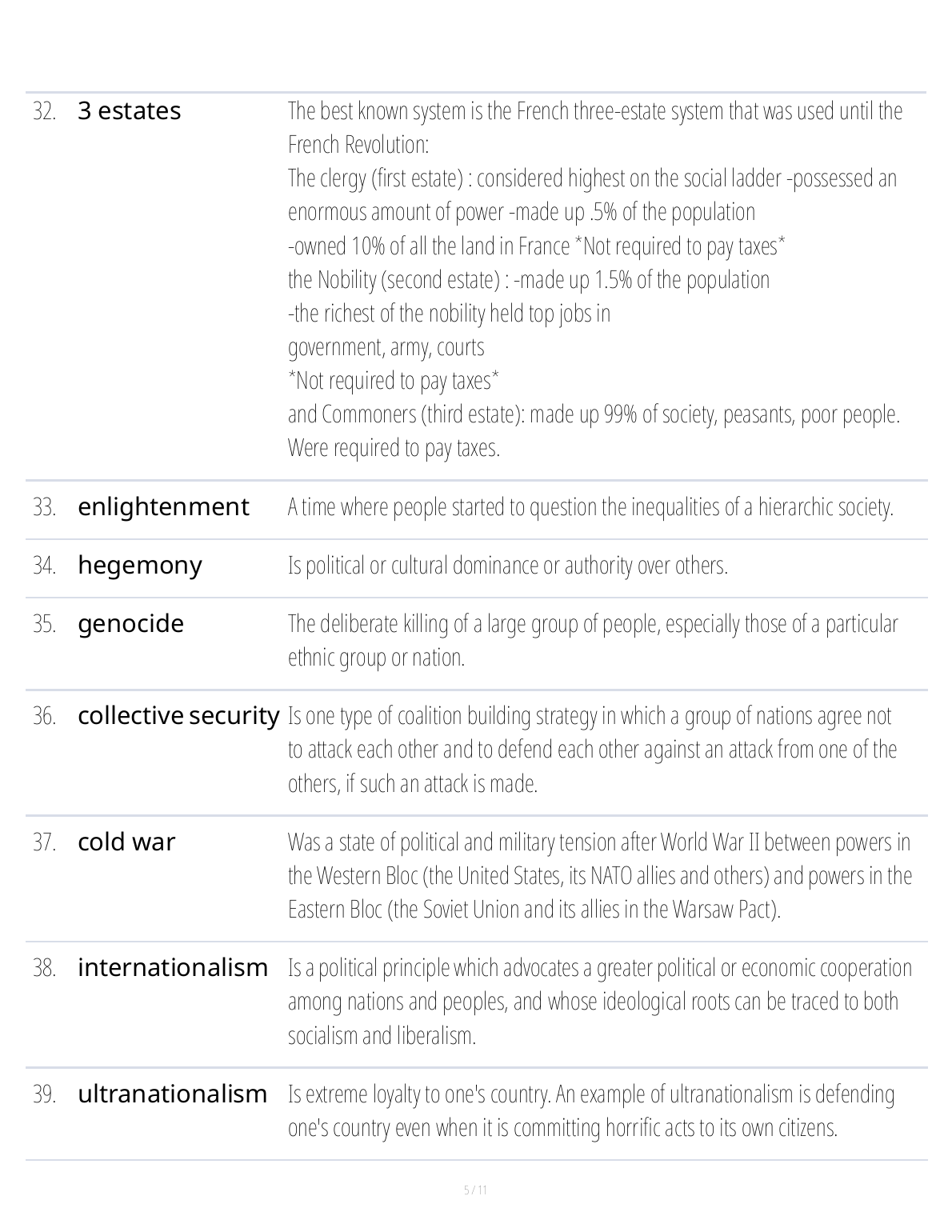Select the "genocide" term heading
The image size is (952, 1232).
130,624
